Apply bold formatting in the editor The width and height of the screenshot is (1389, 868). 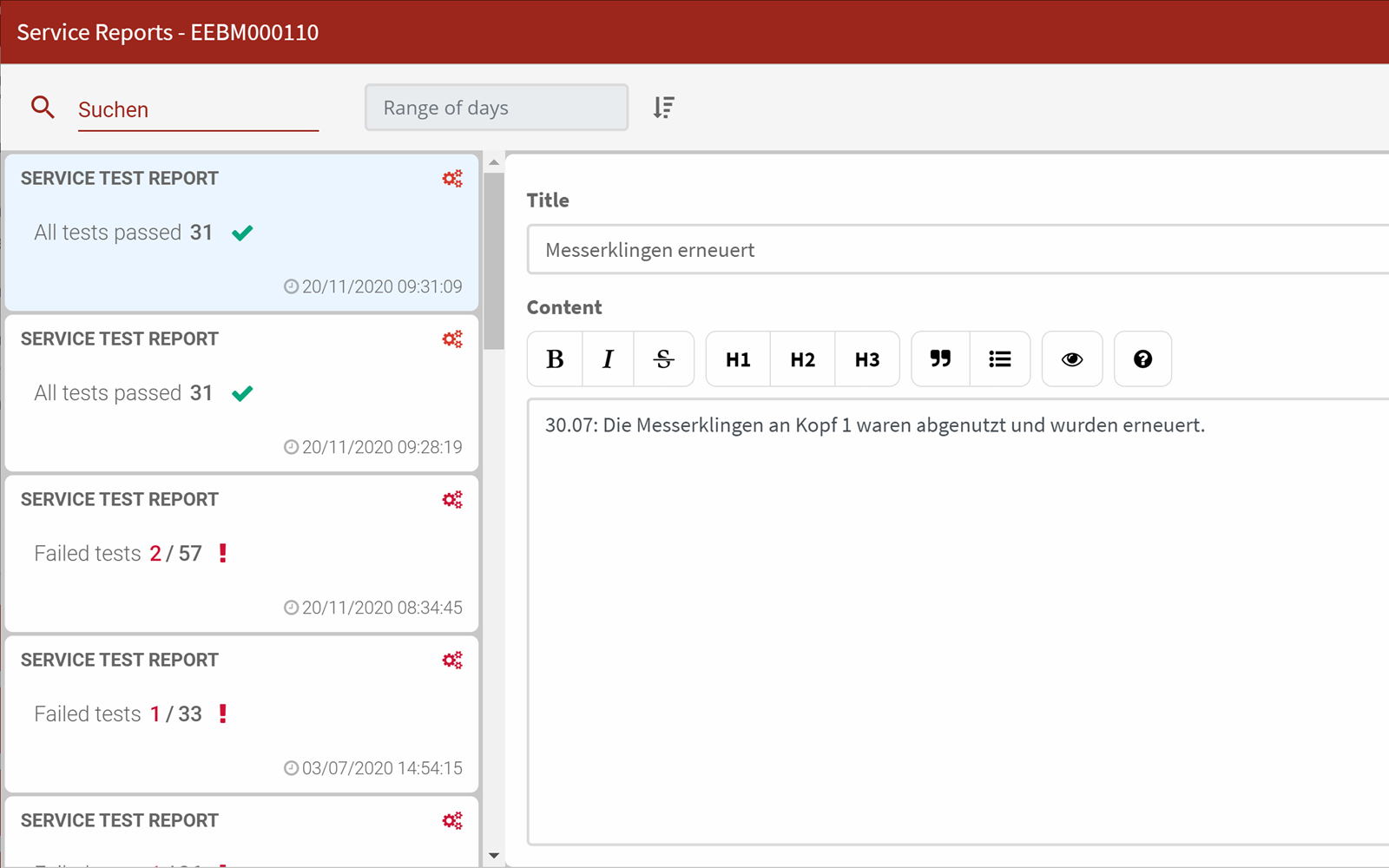(x=555, y=359)
